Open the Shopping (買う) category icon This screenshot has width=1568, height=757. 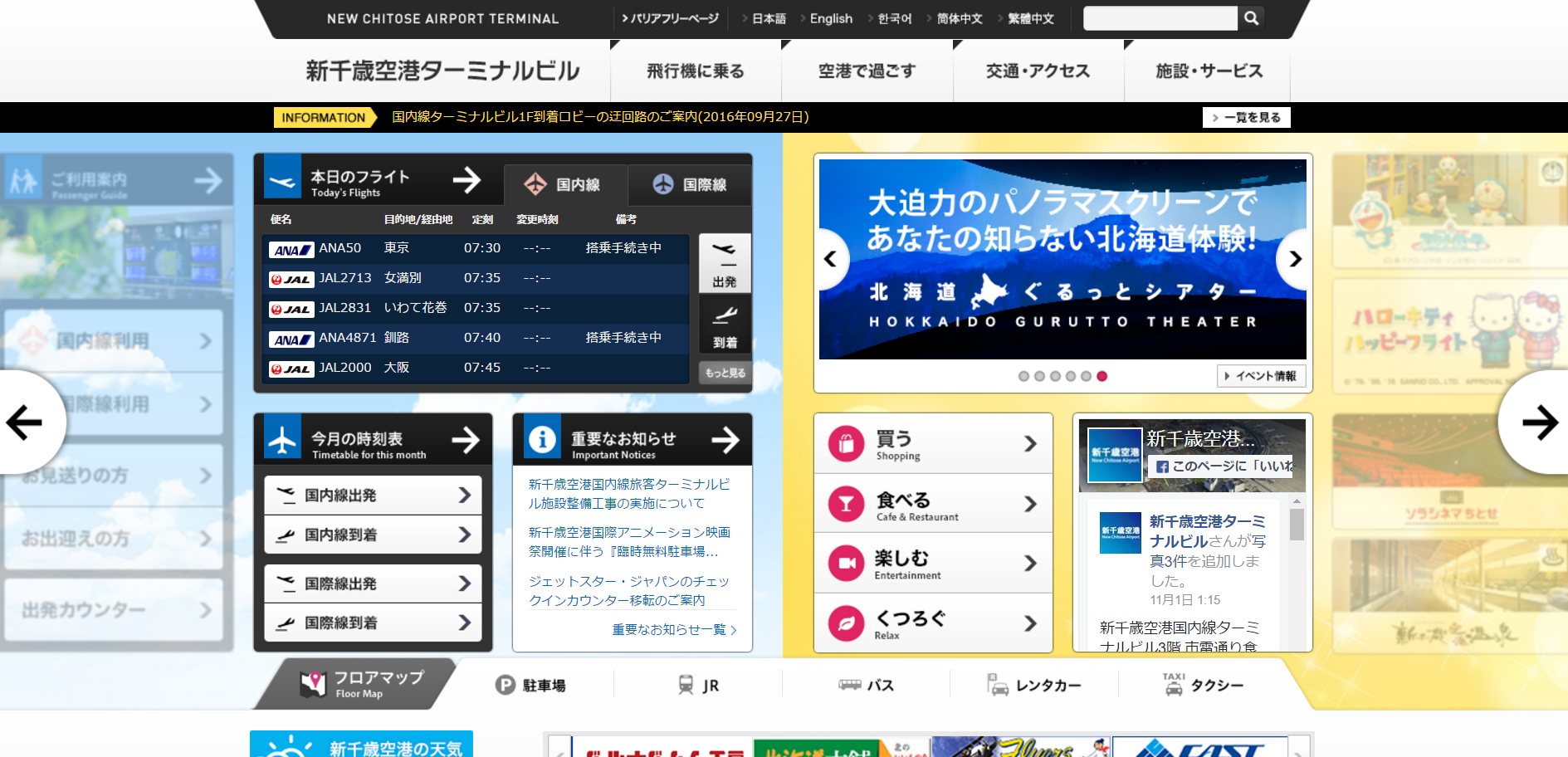pyautogui.click(x=846, y=443)
